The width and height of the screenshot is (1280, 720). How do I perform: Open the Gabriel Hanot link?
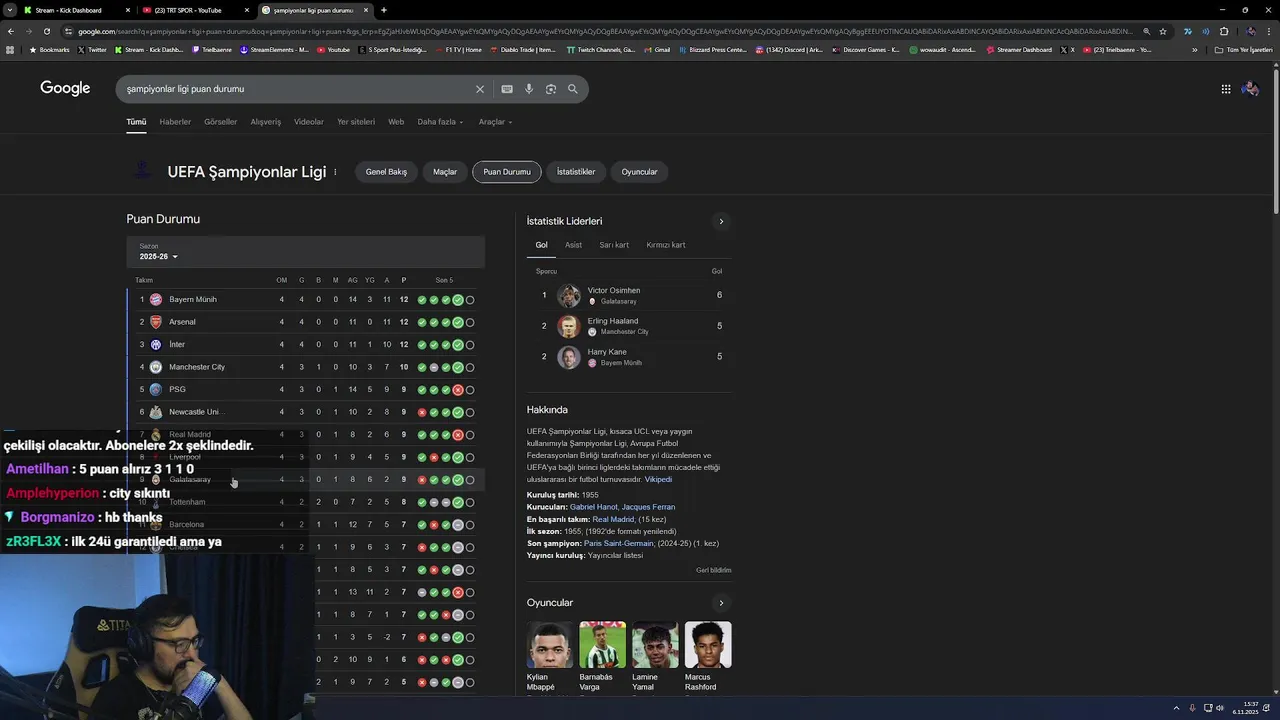(x=593, y=507)
